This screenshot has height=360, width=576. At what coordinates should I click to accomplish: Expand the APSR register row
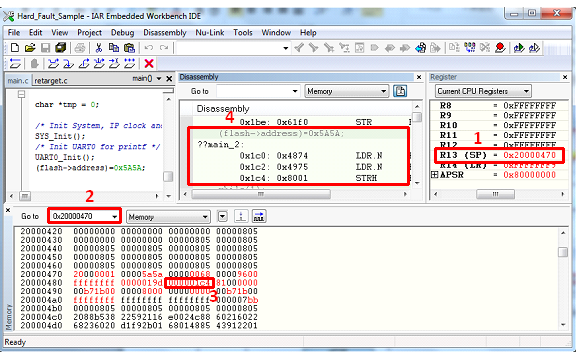[435, 175]
